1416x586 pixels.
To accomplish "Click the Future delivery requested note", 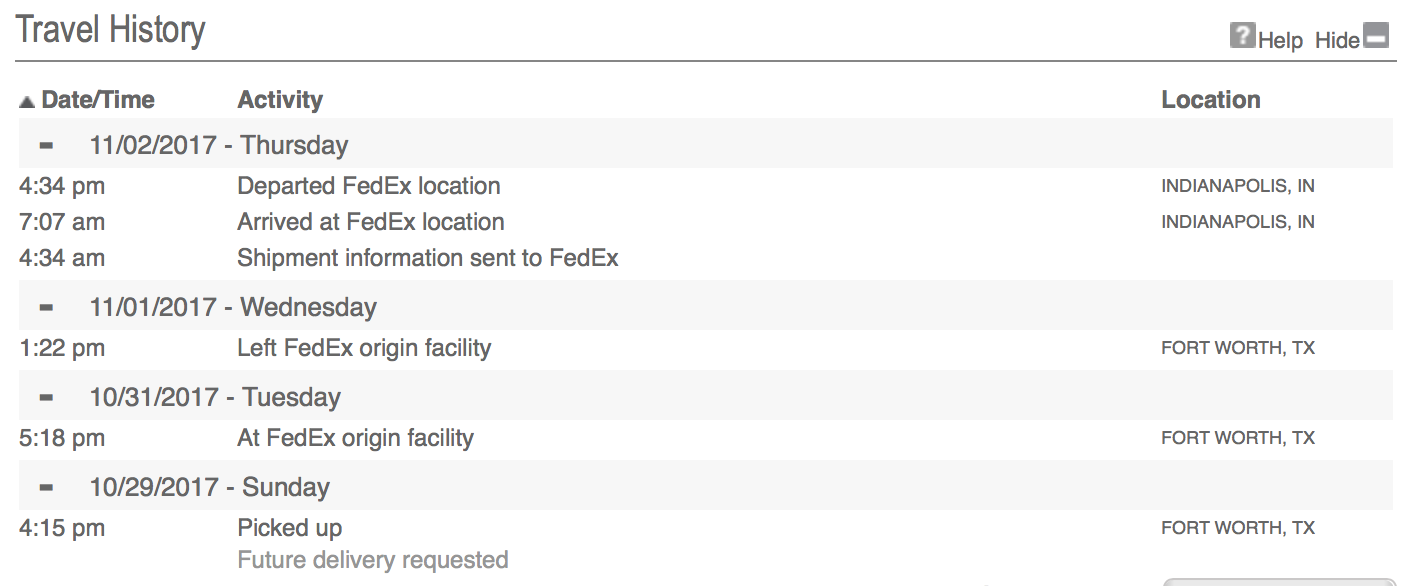I will pyautogui.click(x=372, y=560).
